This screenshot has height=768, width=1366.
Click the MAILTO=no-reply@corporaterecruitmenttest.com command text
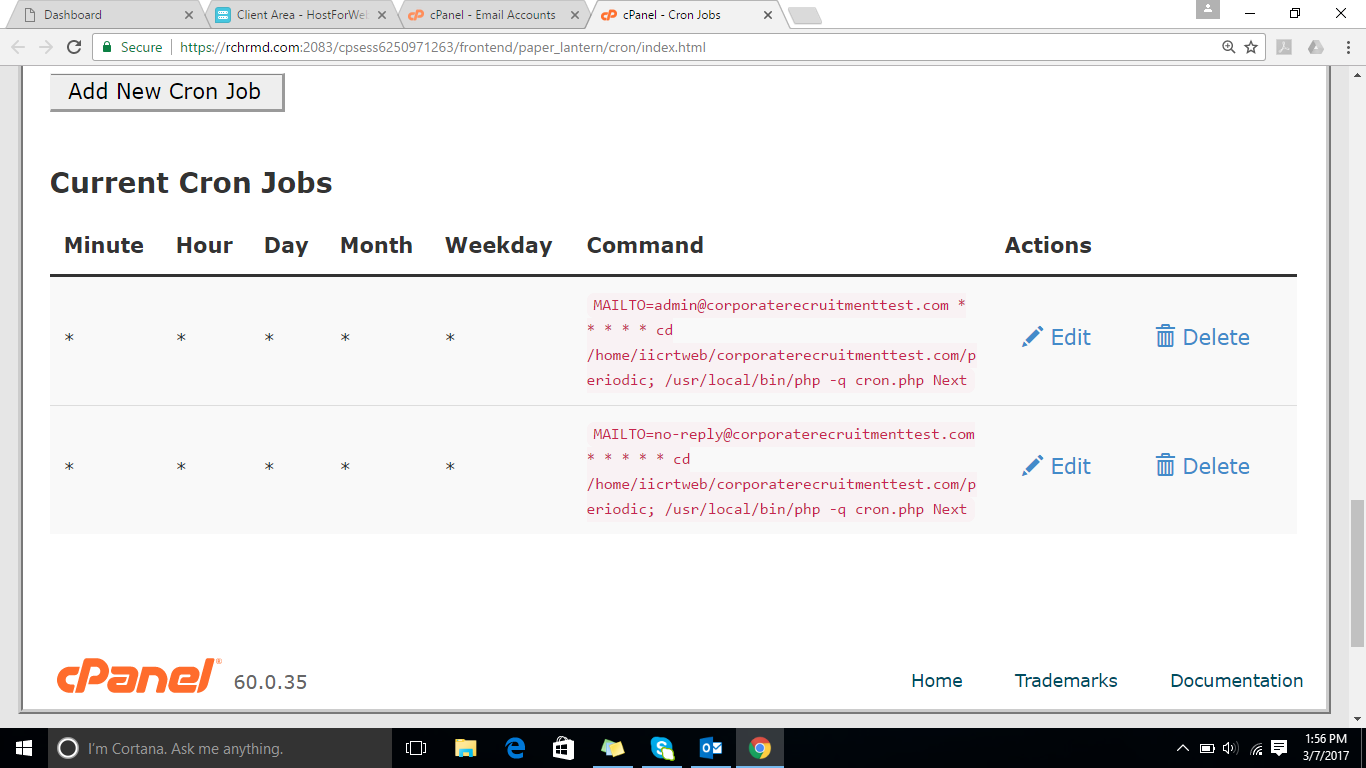pyautogui.click(x=784, y=434)
